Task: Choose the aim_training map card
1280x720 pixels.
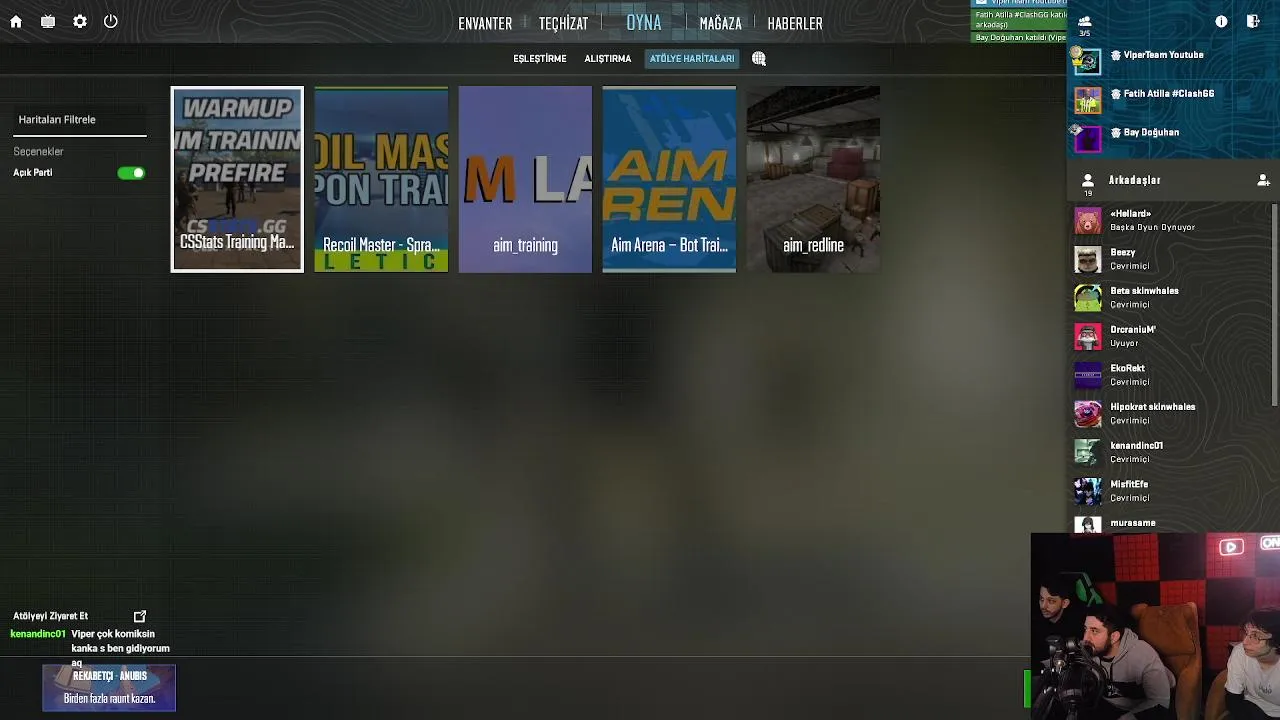Action: pos(525,179)
